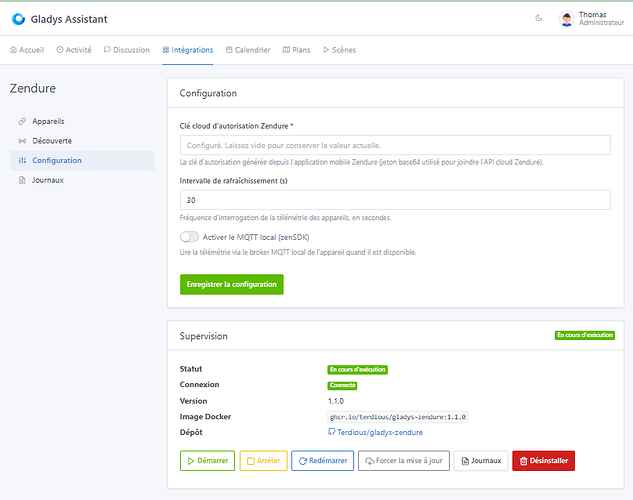633x500 pixels.
Task: Open the Calendrier tab
Action: point(248,50)
